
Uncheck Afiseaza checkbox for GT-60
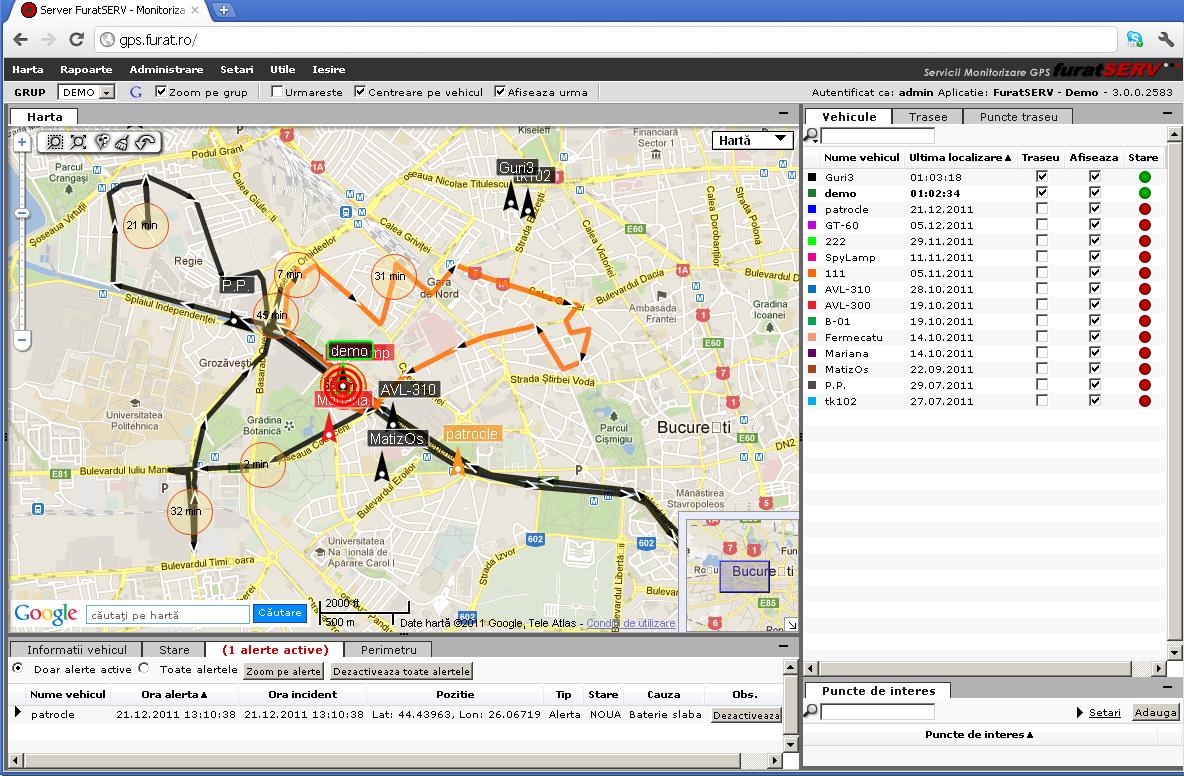click(x=1095, y=224)
